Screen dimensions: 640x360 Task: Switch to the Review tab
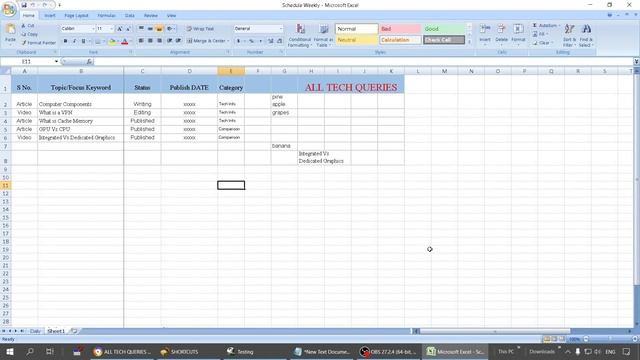(151, 16)
